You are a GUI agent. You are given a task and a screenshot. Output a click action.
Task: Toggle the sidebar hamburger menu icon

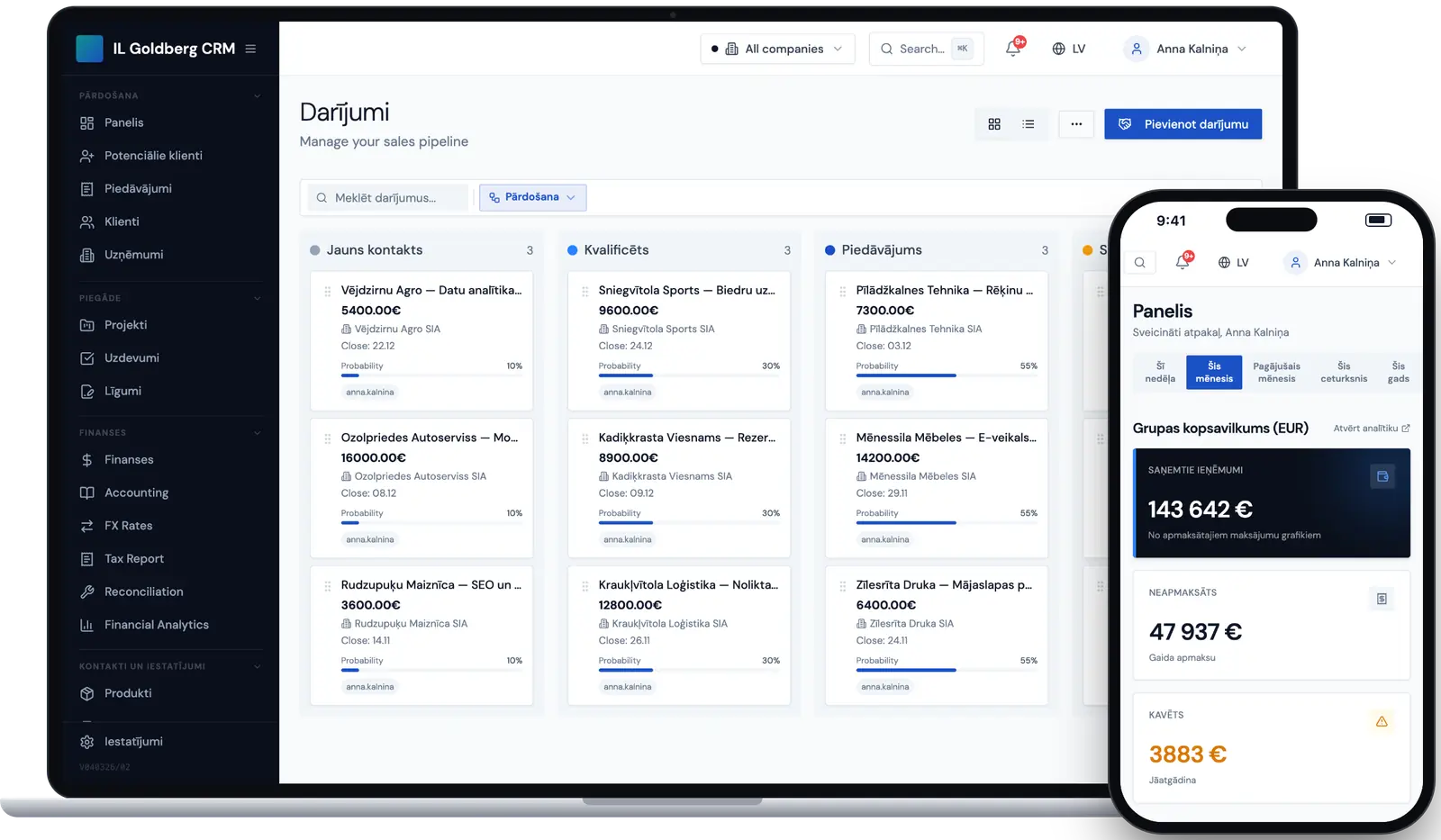[250, 49]
